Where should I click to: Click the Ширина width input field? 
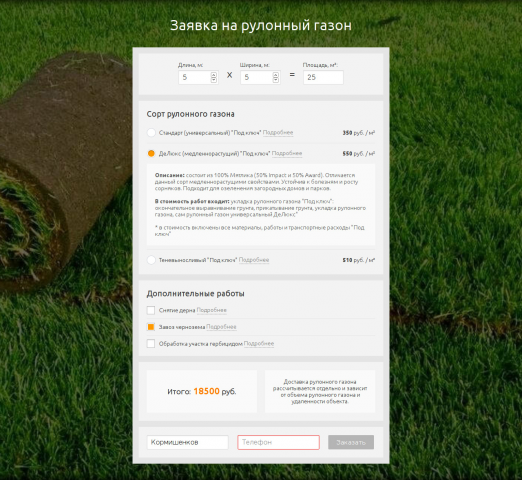point(260,77)
